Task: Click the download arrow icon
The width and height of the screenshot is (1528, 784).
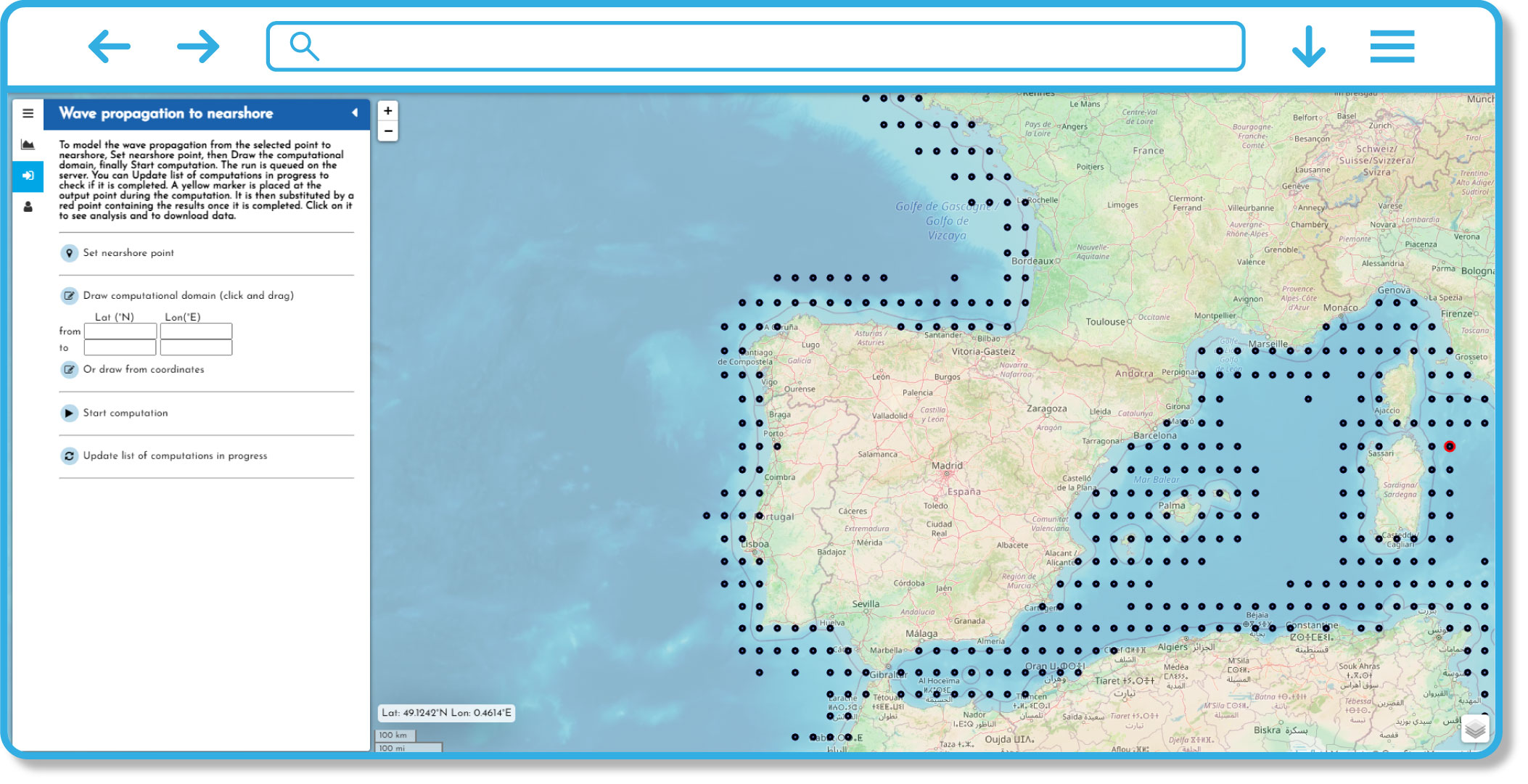Action: point(1309,46)
